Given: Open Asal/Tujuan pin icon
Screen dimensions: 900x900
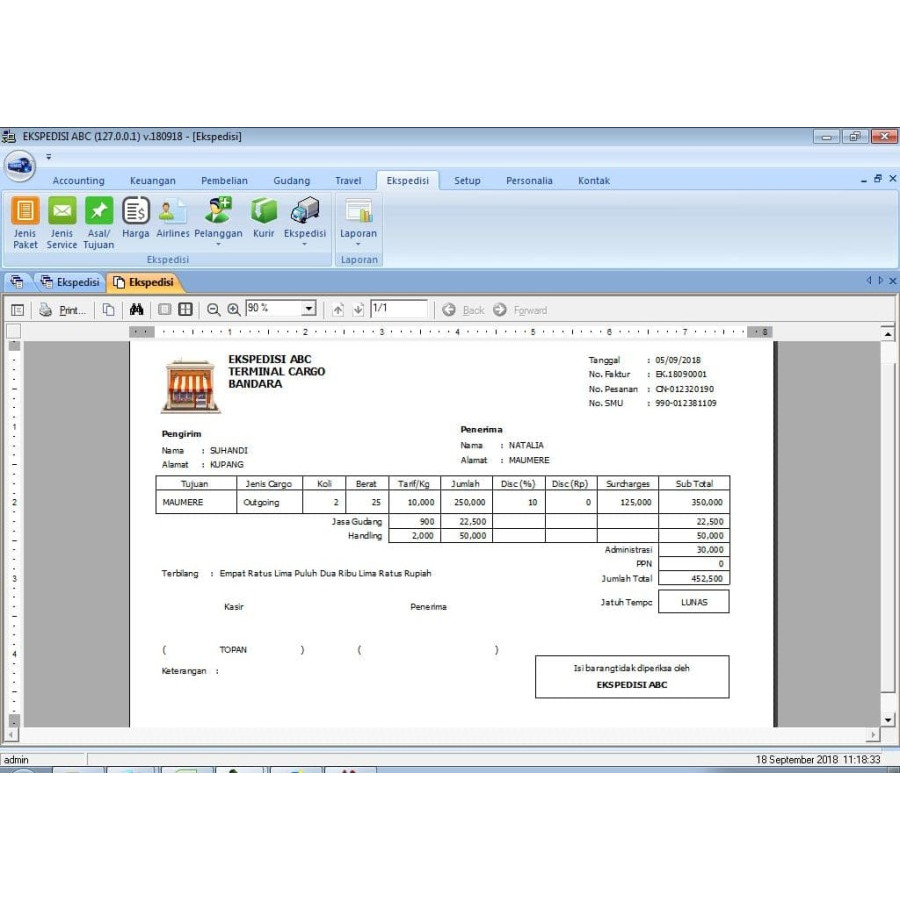Looking at the screenshot, I should coord(98,211).
